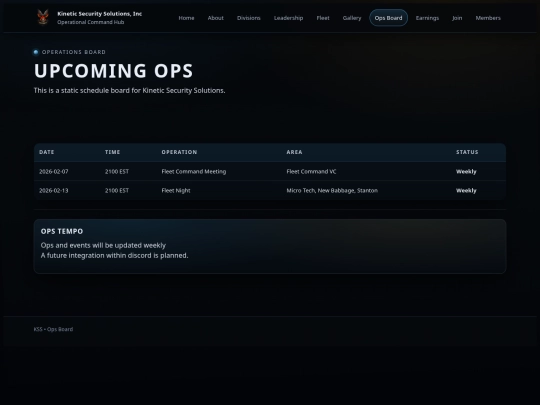Open the Members page
540x405 pixels.
(x=488, y=18)
